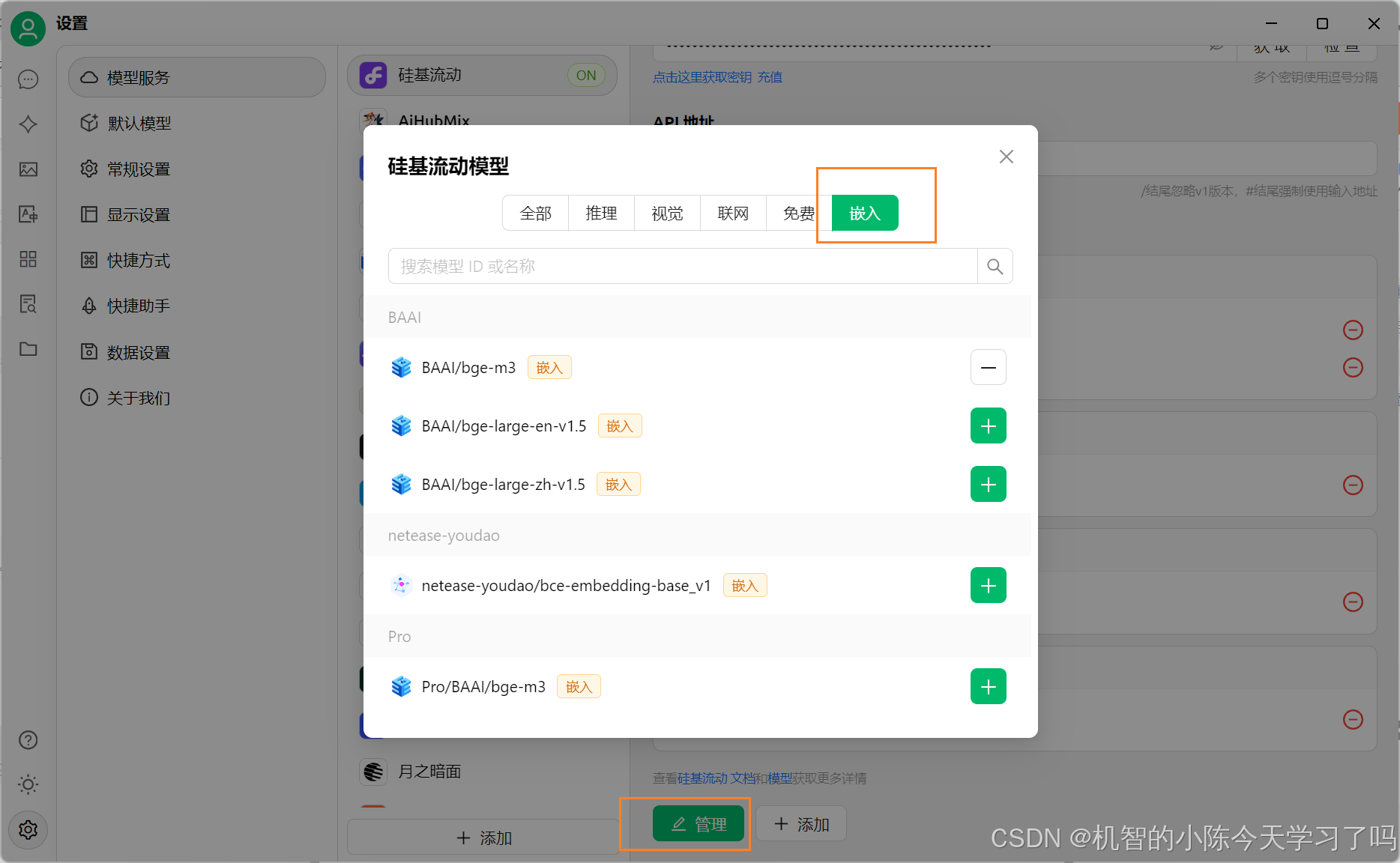Viewport: 1400px width, 863px height.
Task: Click the green 管理 button
Action: (x=699, y=824)
